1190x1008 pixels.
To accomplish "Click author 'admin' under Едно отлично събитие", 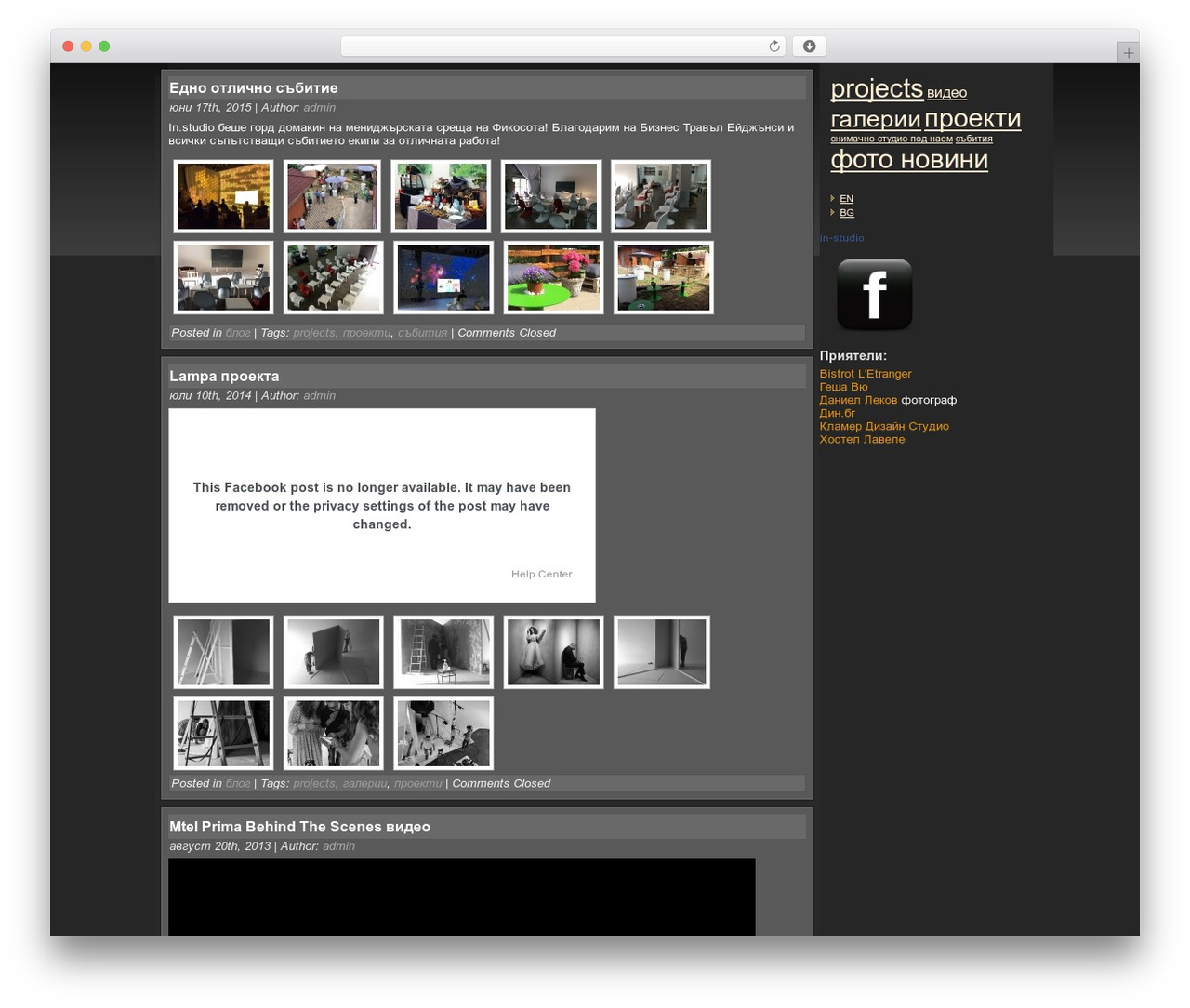I will [x=319, y=108].
